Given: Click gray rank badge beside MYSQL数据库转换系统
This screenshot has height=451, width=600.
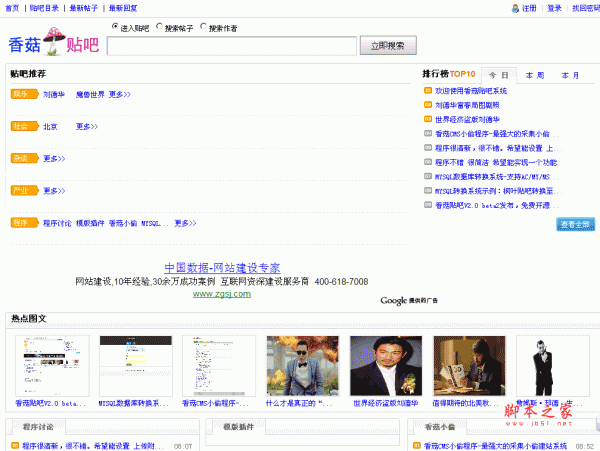Looking at the screenshot, I should click(428, 176).
